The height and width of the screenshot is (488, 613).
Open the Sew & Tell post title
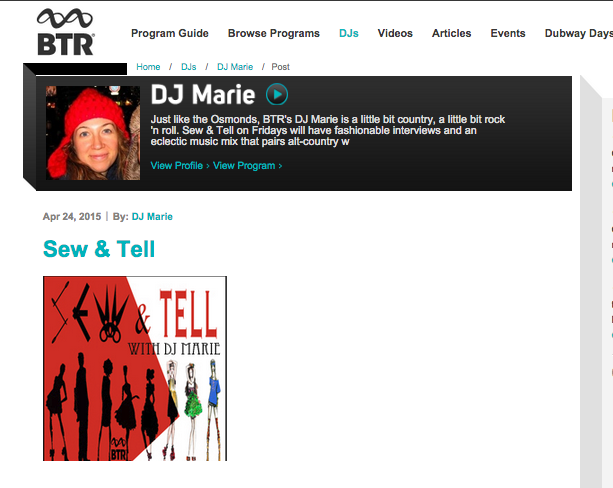point(99,249)
